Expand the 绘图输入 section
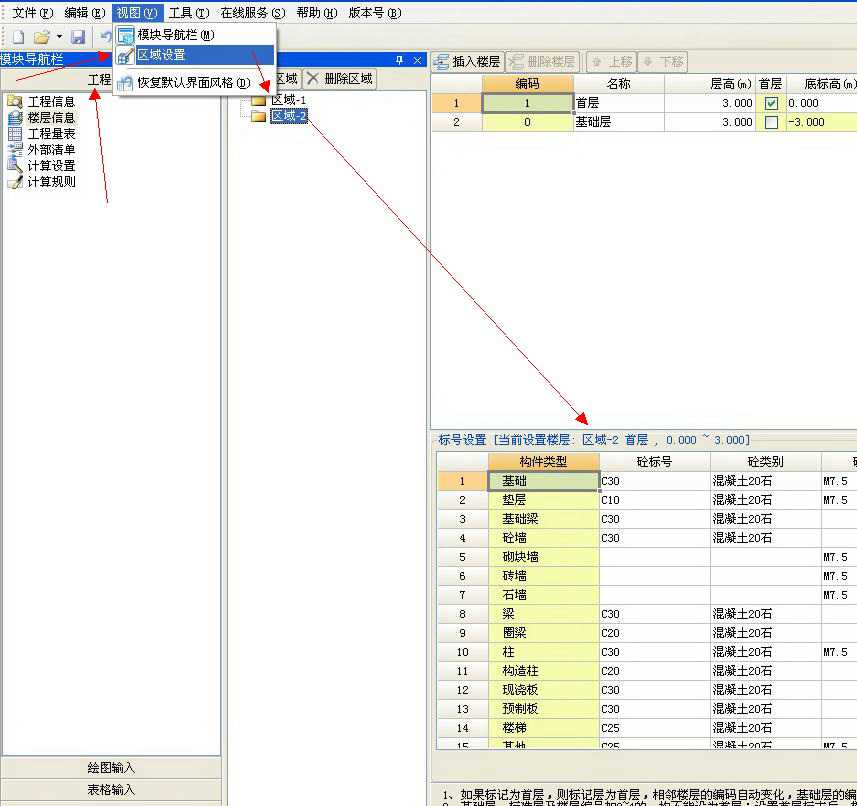857x806 pixels. [111, 768]
